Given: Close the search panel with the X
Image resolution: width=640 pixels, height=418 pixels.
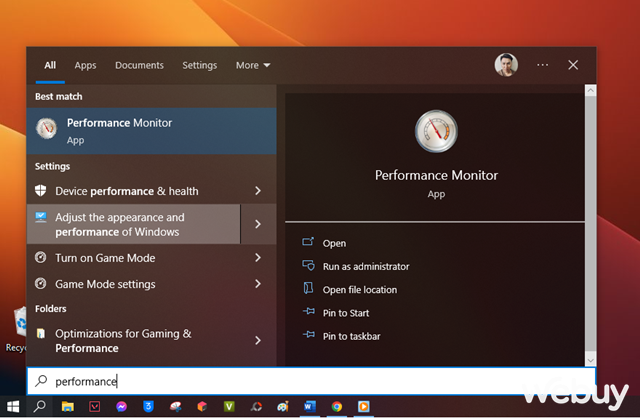Looking at the screenshot, I should pos(573,65).
